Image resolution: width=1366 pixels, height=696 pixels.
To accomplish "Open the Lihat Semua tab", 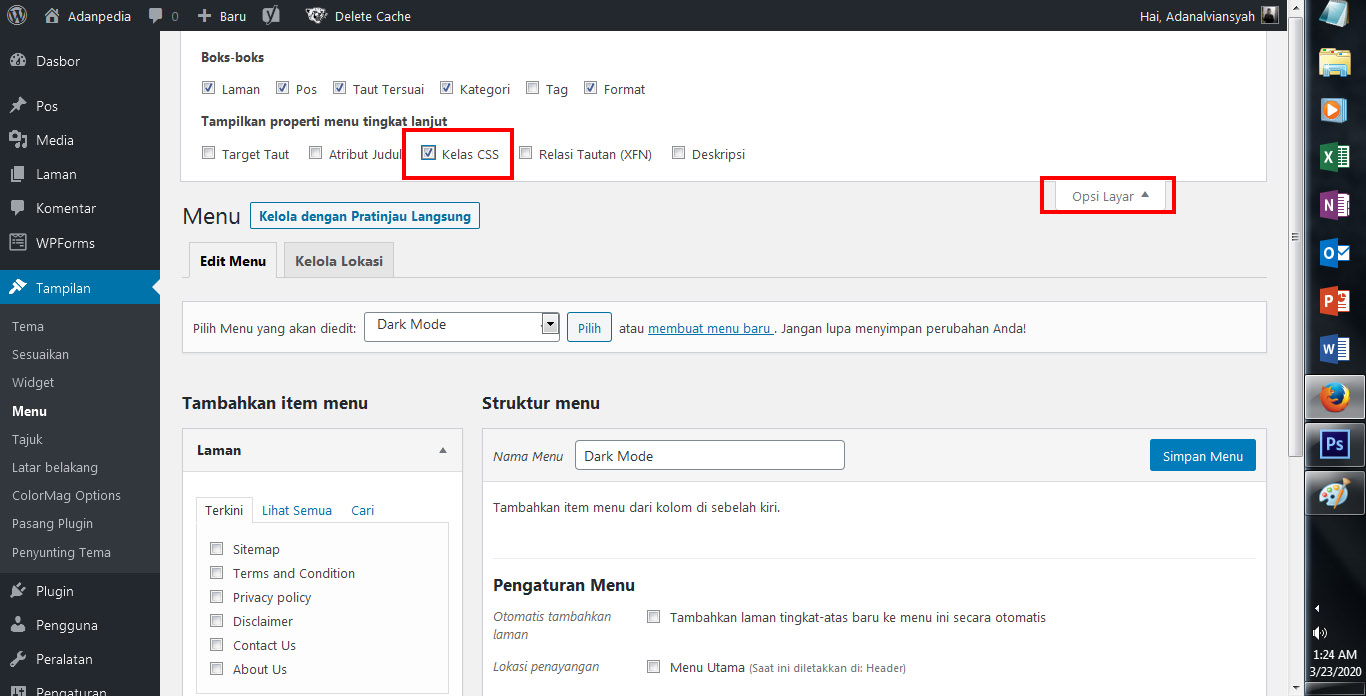I will (297, 510).
